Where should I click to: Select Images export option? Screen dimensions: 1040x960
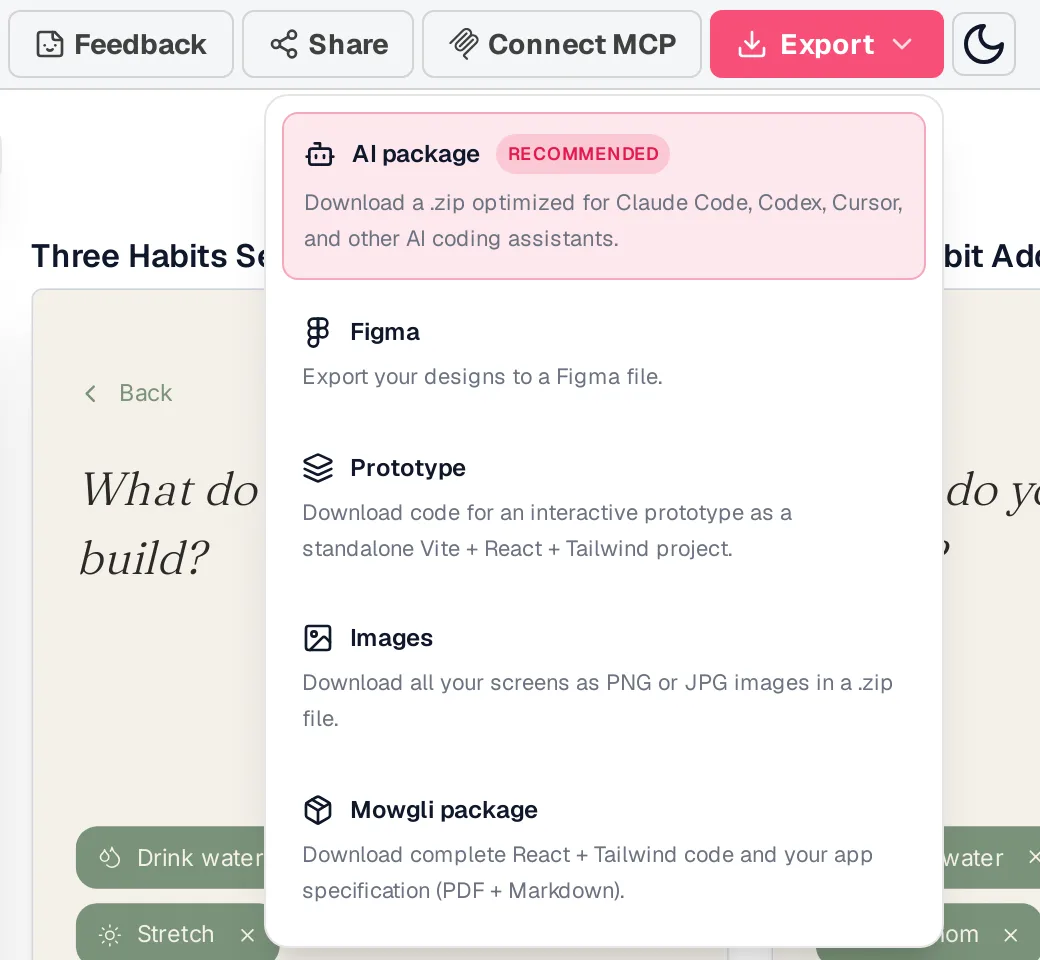(604, 677)
